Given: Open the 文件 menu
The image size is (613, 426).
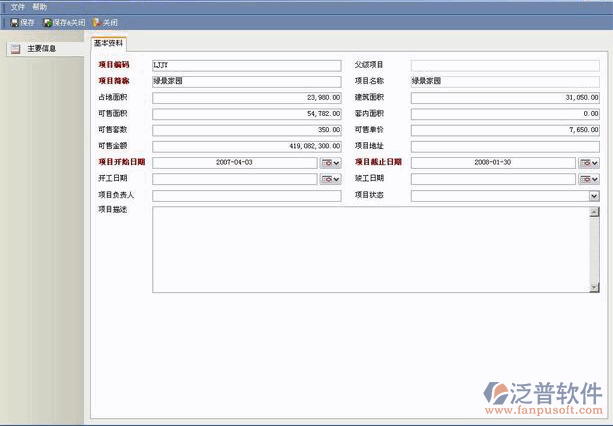Looking at the screenshot, I should [x=17, y=7].
